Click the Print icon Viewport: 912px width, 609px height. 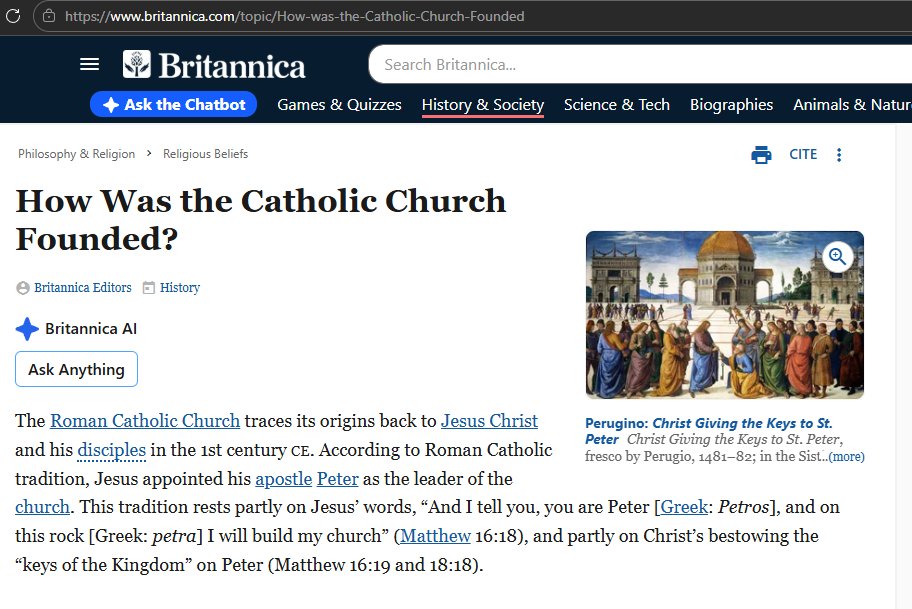[x=761, y=155]
